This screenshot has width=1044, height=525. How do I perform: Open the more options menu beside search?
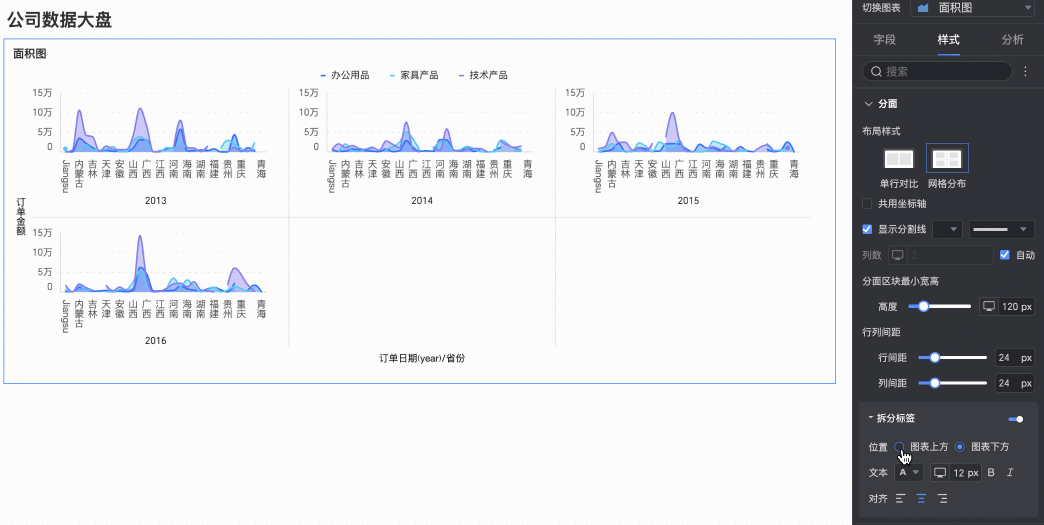coord(1025,72)
